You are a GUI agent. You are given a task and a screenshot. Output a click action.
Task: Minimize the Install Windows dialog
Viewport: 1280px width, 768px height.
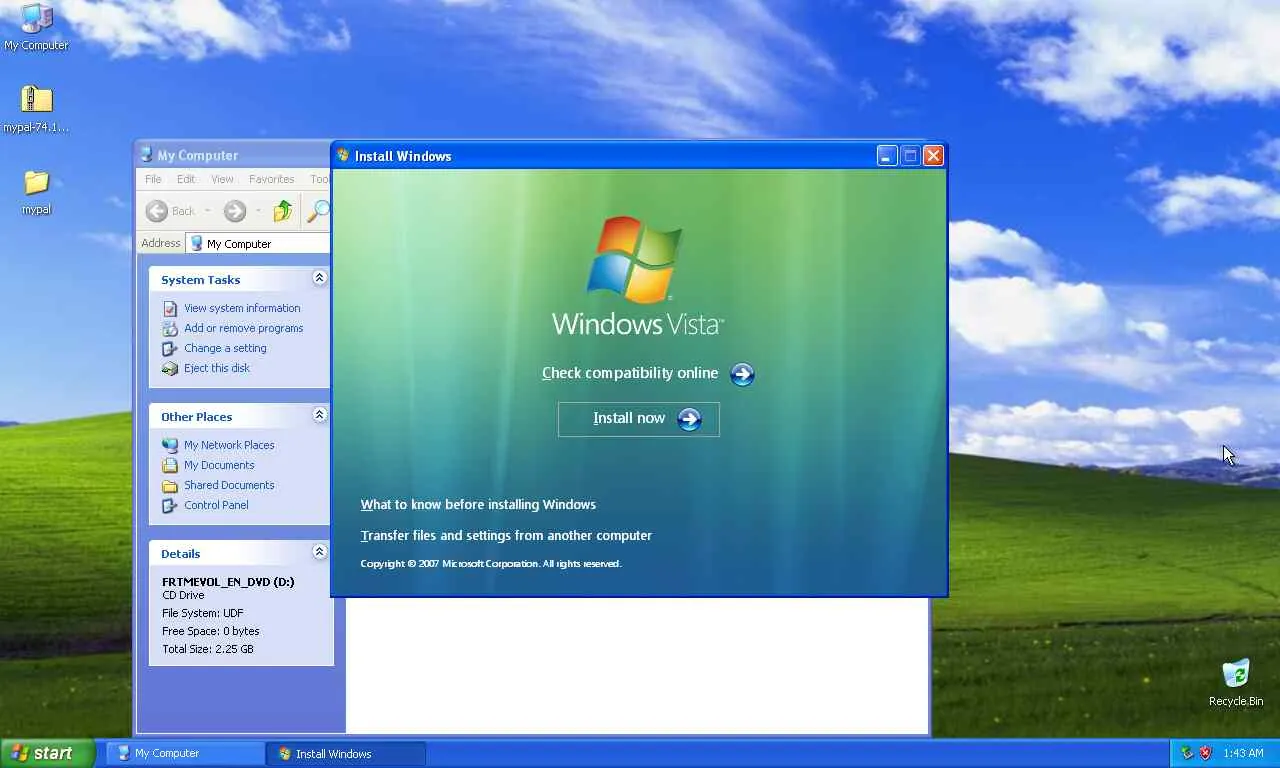tap(887, 155)
